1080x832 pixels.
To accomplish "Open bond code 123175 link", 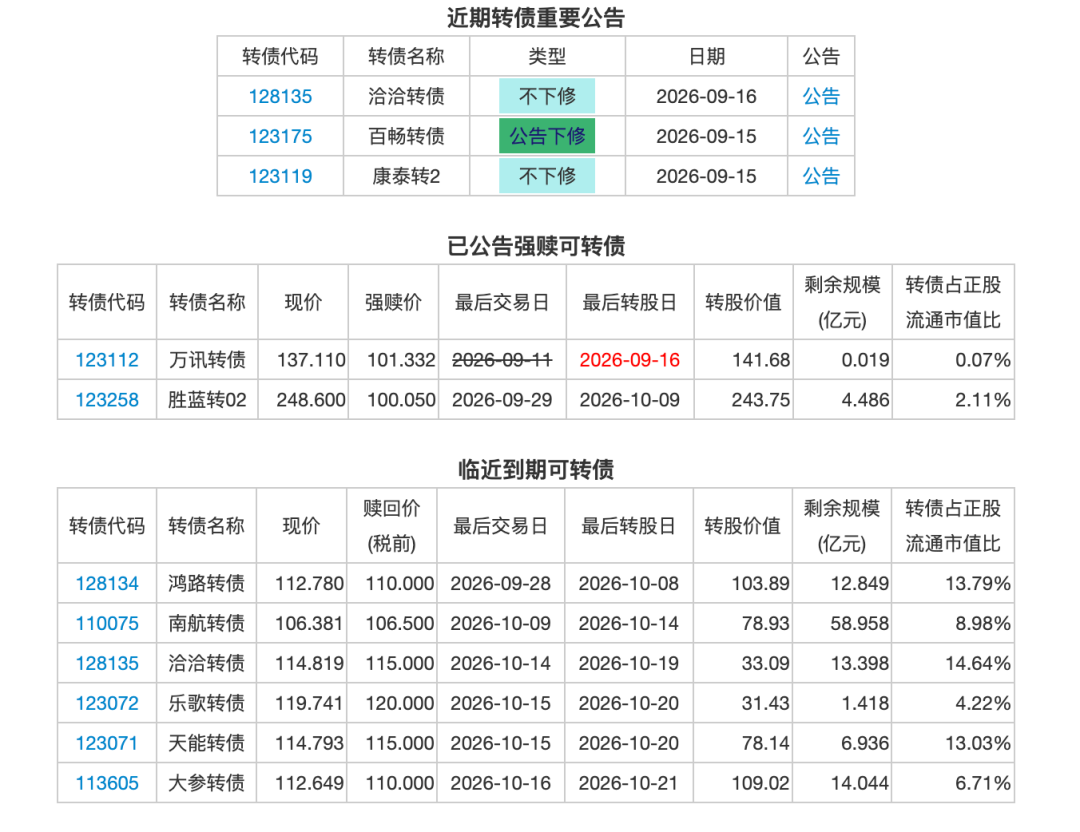I will [x=280, y=136].
